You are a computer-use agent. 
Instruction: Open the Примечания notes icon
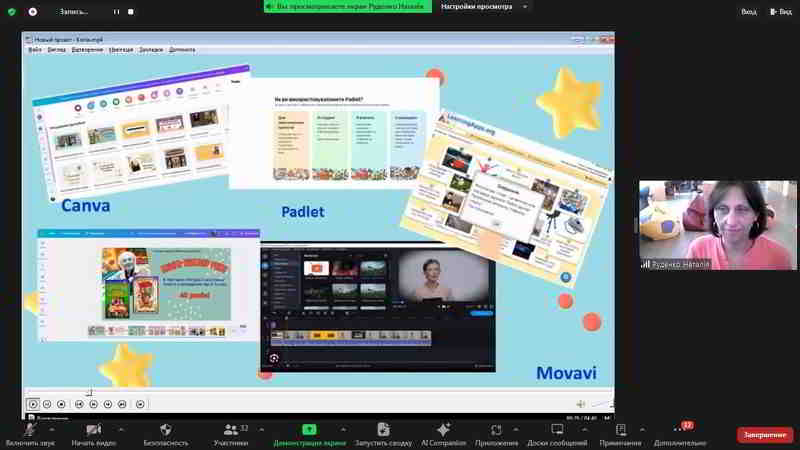click(x=620, y=430)
